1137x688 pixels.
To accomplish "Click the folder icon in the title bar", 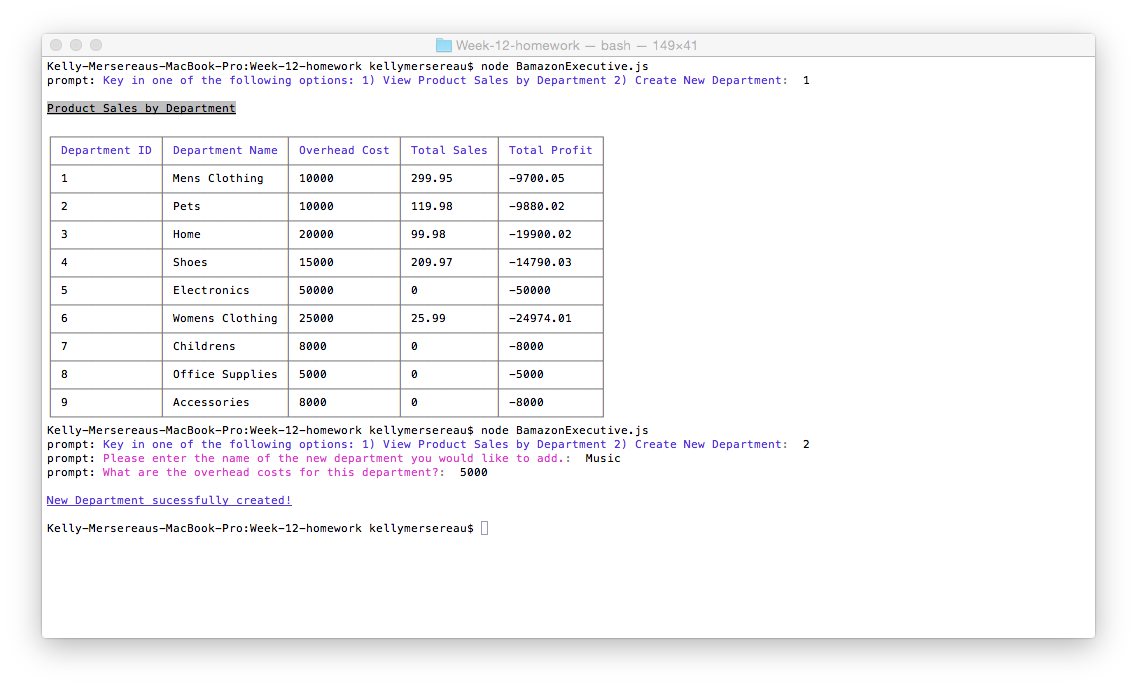I will 443,45.
